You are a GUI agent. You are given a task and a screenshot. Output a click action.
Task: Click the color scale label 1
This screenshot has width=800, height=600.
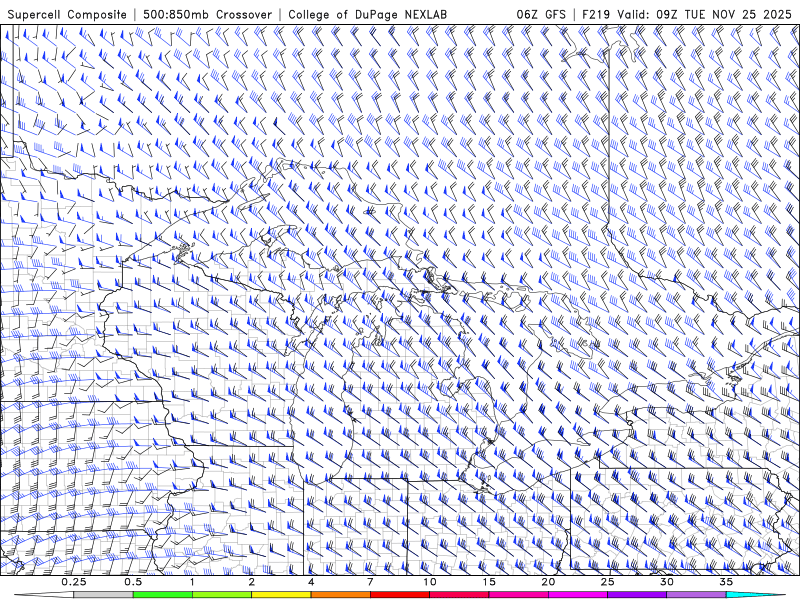tap(192, 582)
